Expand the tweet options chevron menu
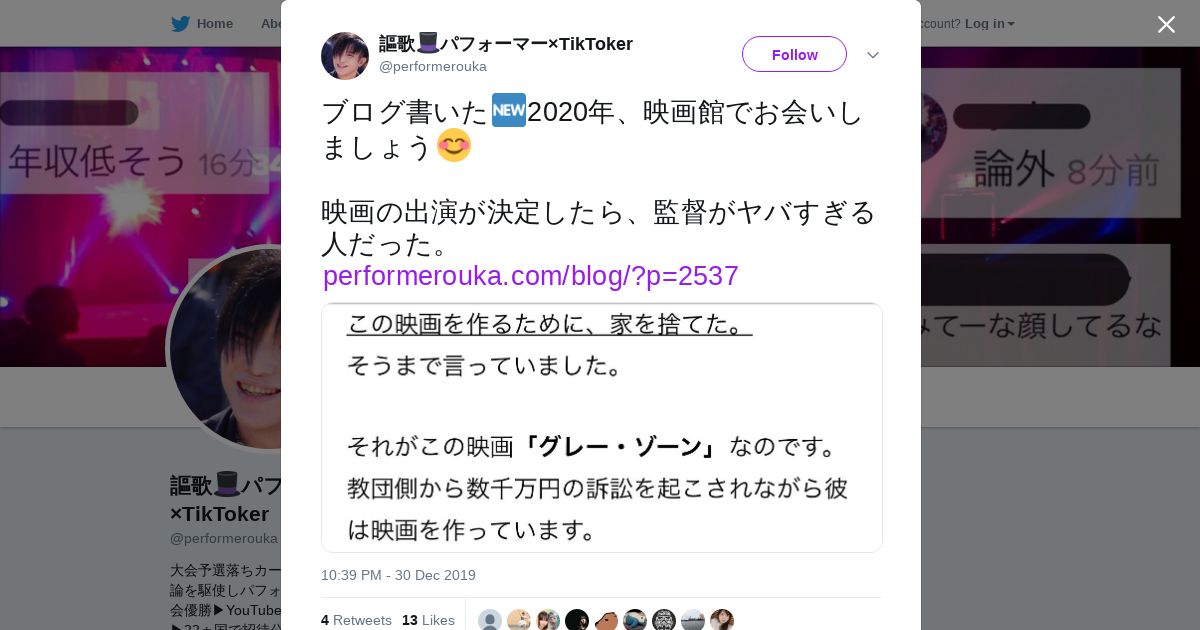 872,55
